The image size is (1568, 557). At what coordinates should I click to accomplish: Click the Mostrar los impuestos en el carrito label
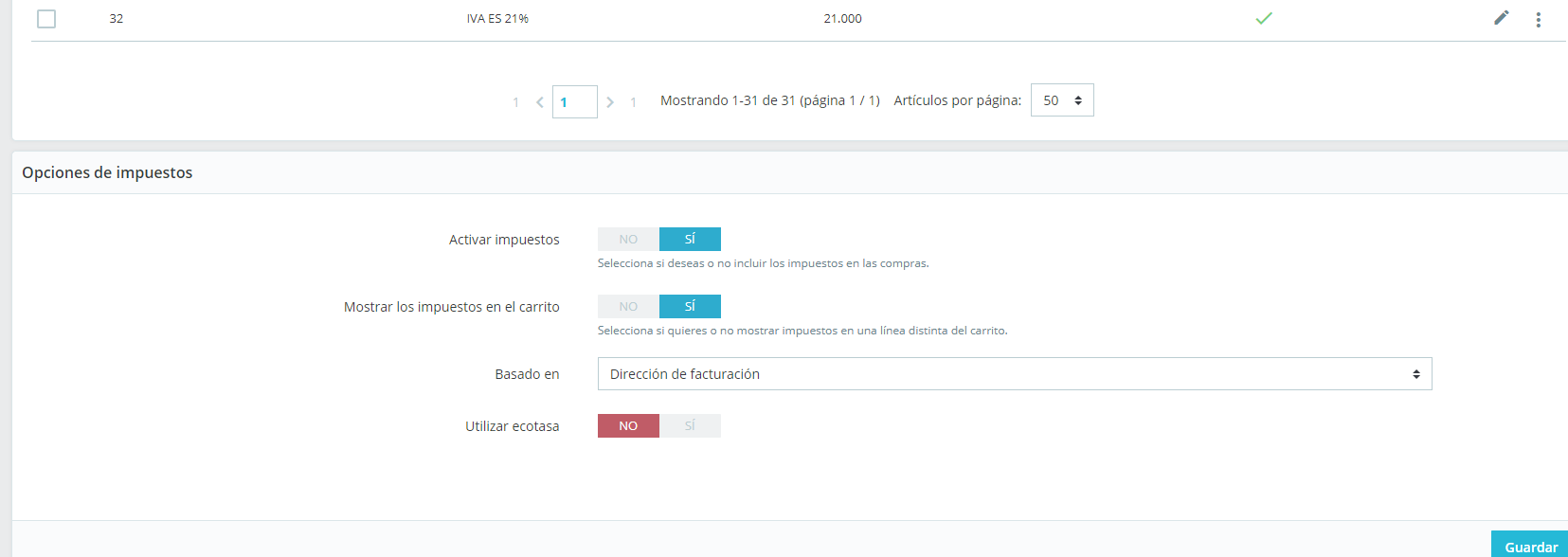452,307
